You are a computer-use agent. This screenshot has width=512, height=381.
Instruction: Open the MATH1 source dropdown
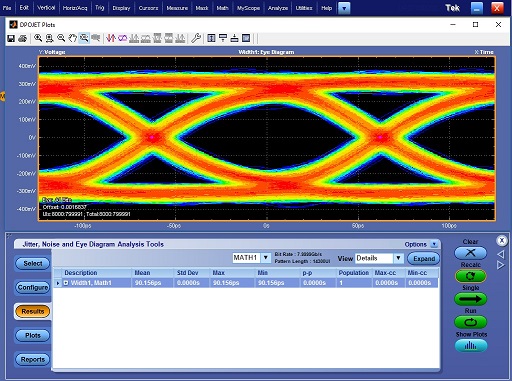[266, 258]
